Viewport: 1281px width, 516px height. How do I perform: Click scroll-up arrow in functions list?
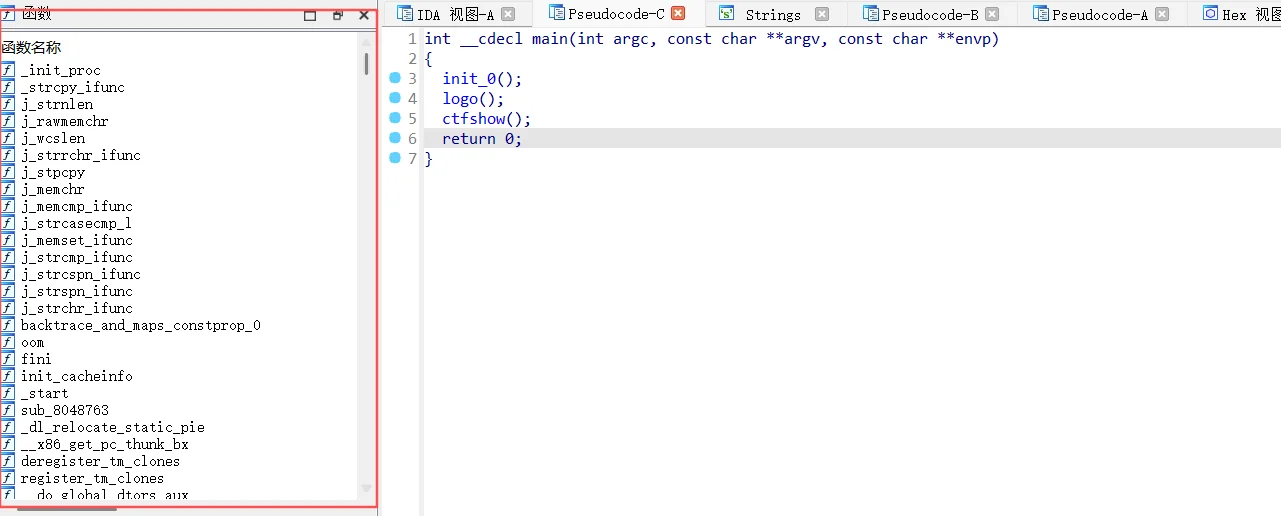click(366, 40)
